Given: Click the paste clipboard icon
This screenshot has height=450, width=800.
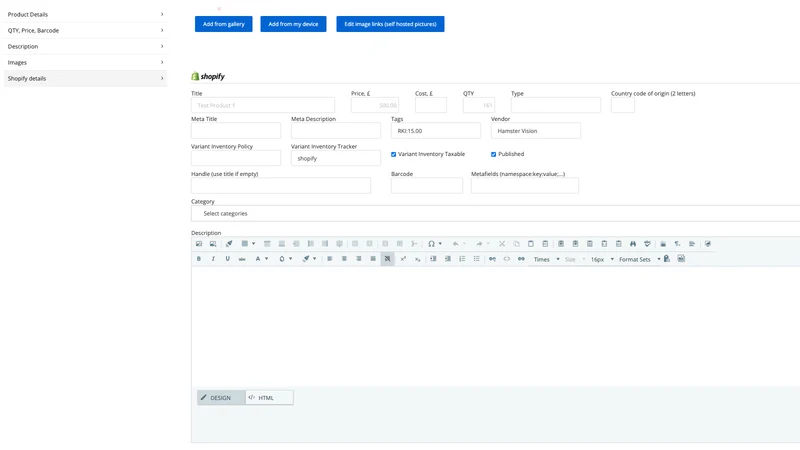Looking at the screenshot, I should pos(531,244).
